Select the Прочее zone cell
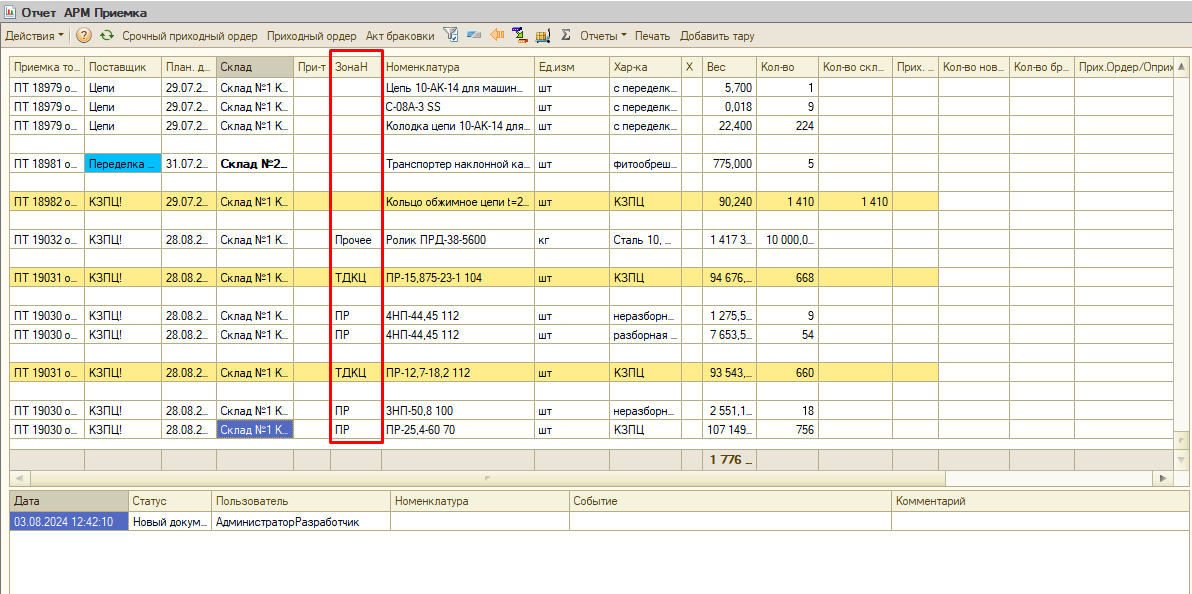The height and width of the screenshot is (594, 1192). coord(356,240)
